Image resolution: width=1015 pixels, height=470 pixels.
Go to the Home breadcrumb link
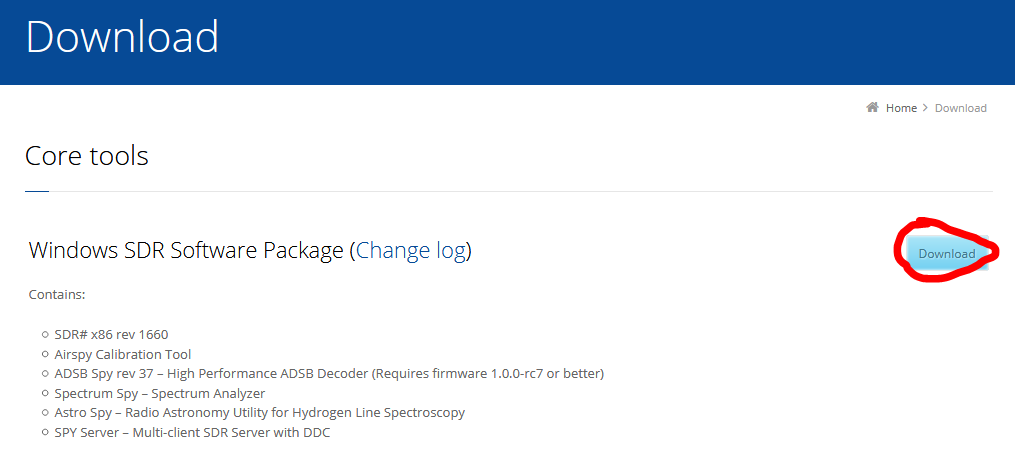901,108
